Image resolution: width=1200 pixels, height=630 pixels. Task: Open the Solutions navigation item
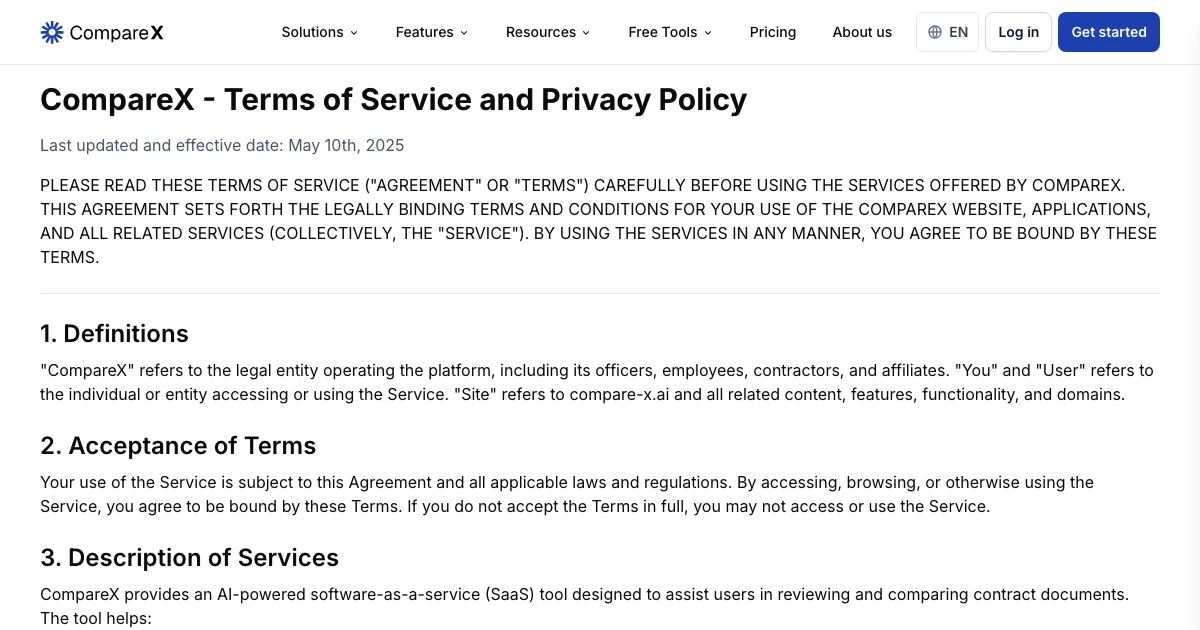click(320, 32)
